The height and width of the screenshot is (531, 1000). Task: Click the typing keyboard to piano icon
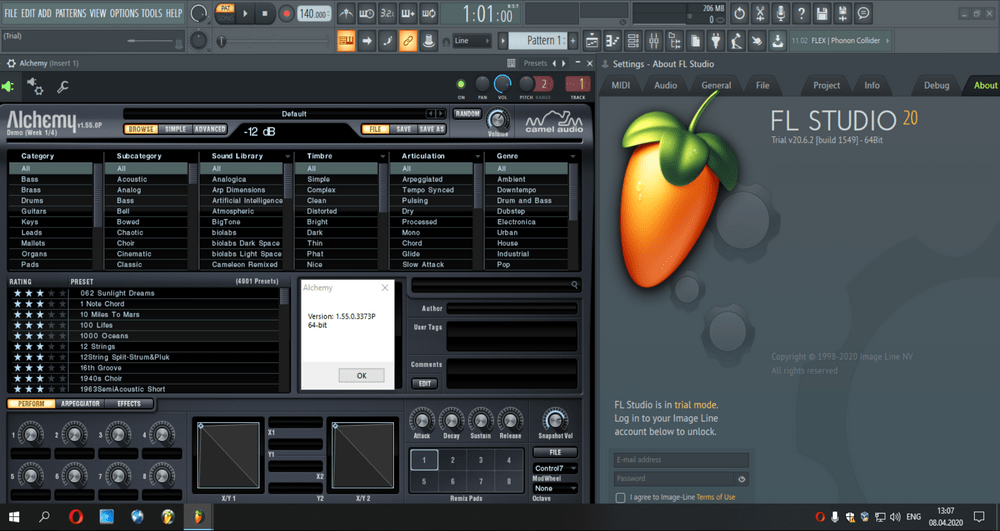pyautogui.click(x=346, y=41)
